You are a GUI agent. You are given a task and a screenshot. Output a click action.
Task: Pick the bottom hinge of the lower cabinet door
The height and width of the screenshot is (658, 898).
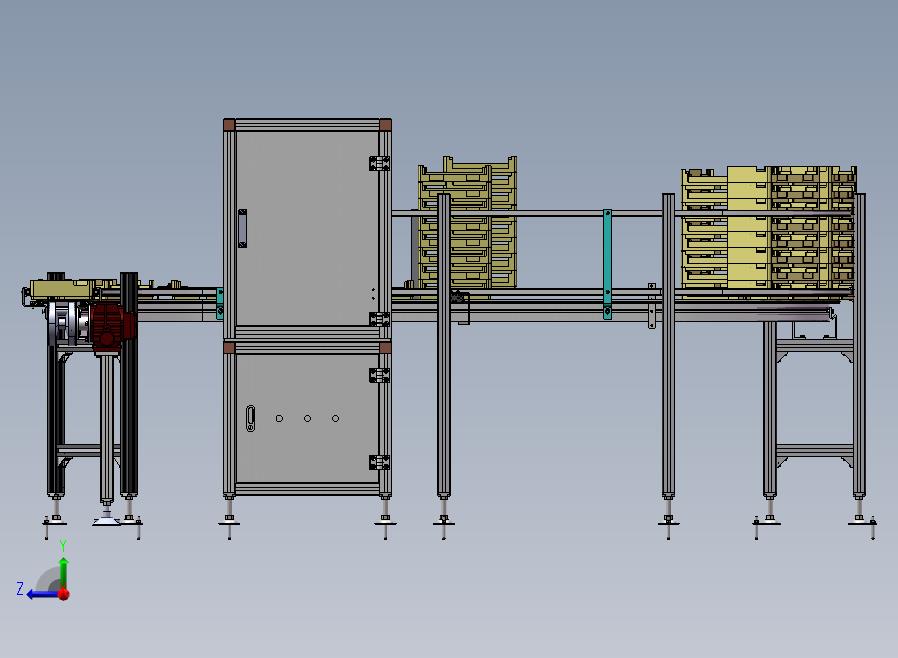380,463
